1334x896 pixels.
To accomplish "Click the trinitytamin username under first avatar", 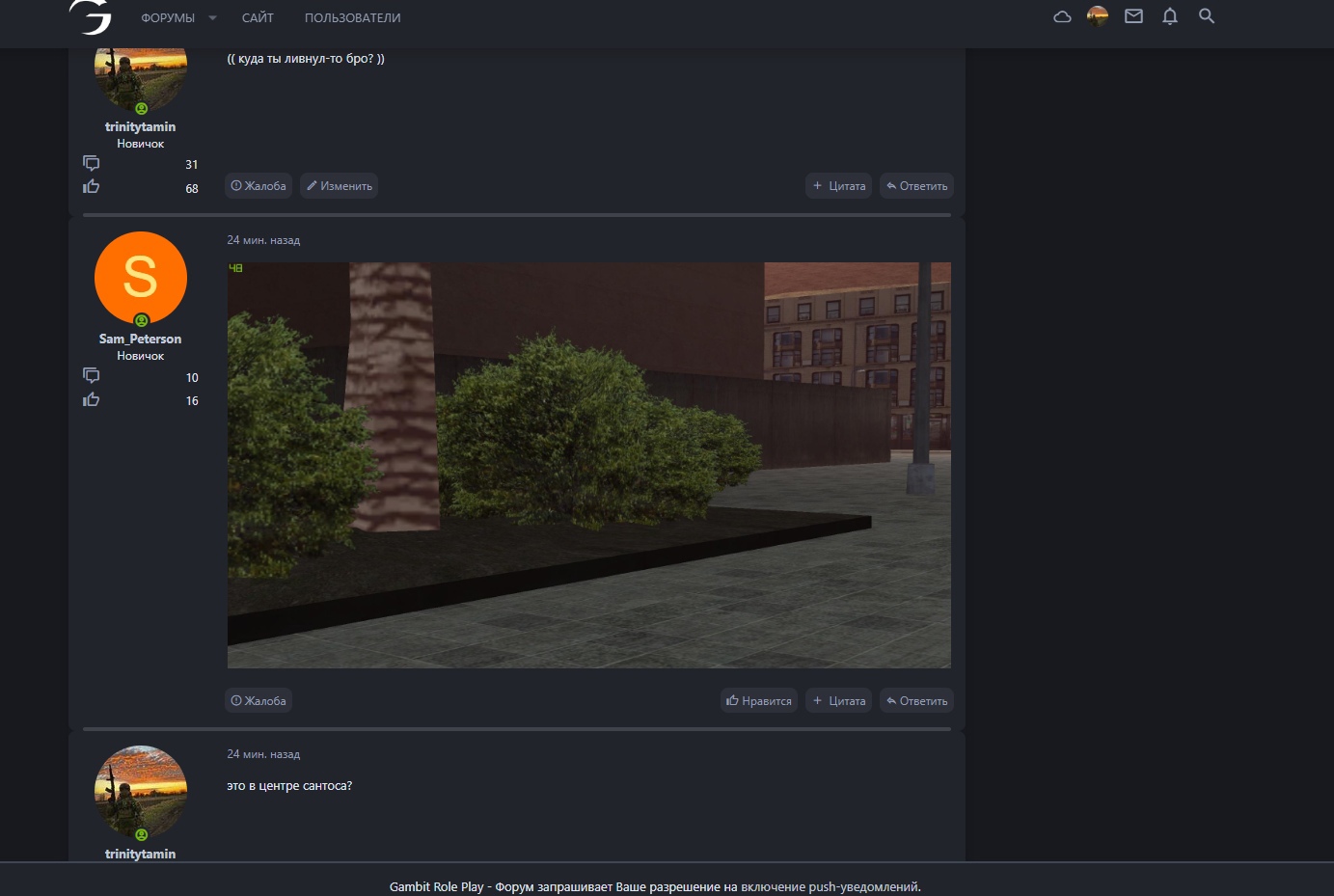I will [140, 127].
